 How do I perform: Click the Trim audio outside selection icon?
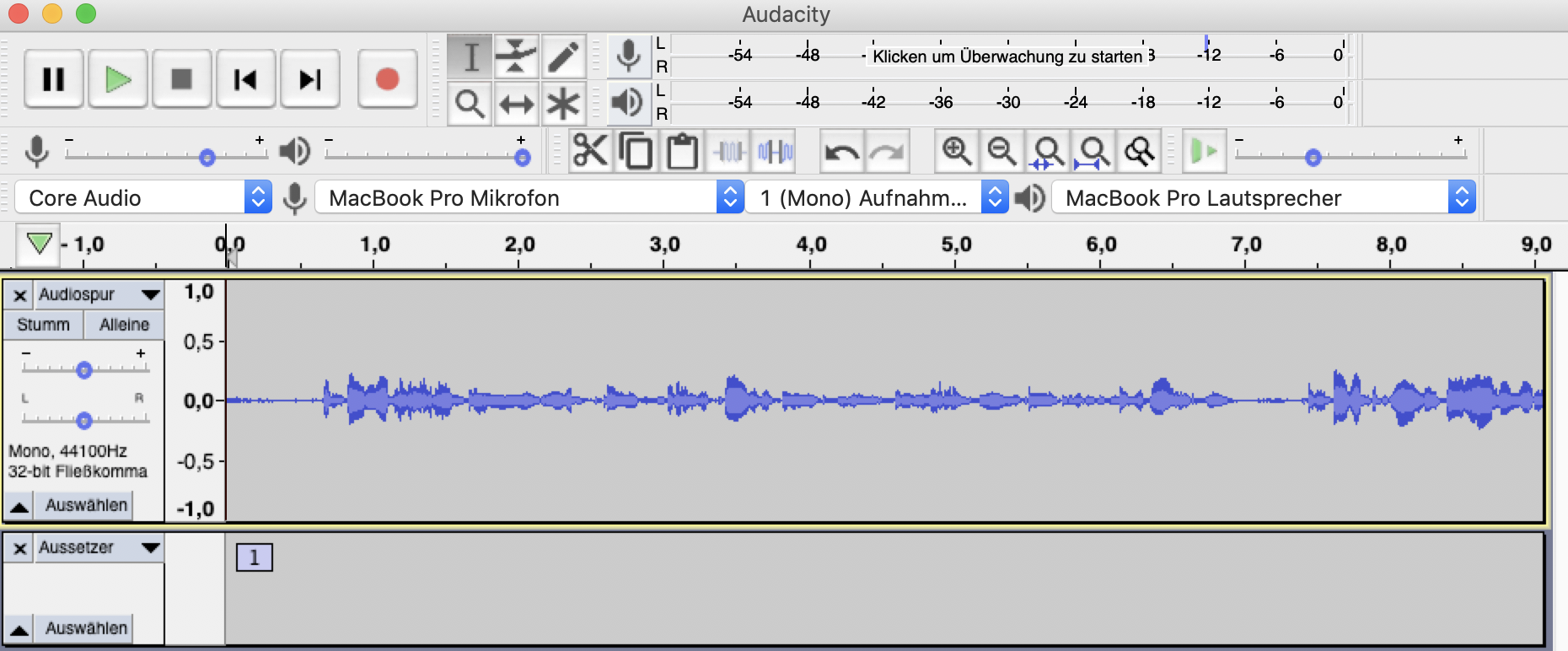(729, 152)
